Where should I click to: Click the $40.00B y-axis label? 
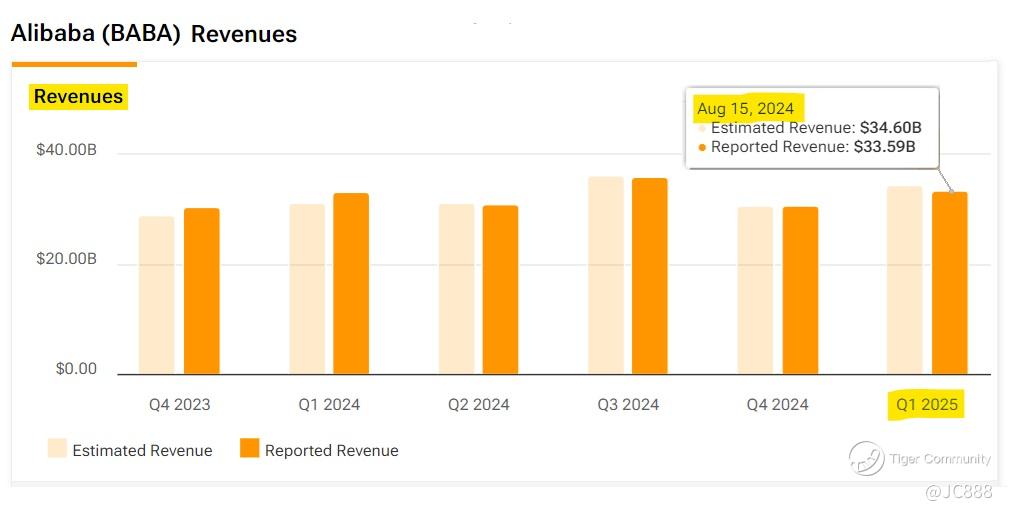[66, 150]
